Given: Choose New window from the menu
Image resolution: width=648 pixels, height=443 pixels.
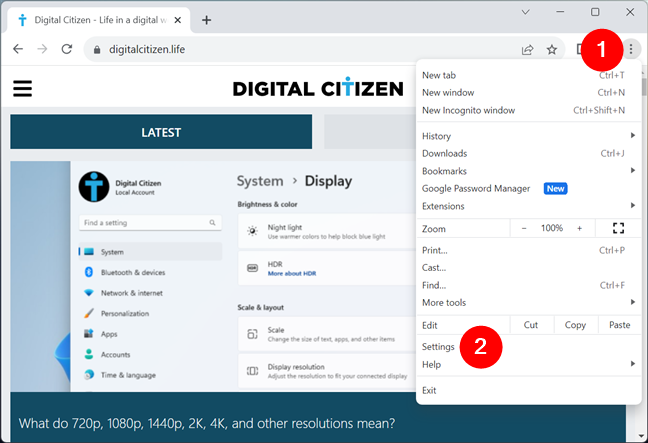Looking at the screenshot, I should [x=529, y=93].
